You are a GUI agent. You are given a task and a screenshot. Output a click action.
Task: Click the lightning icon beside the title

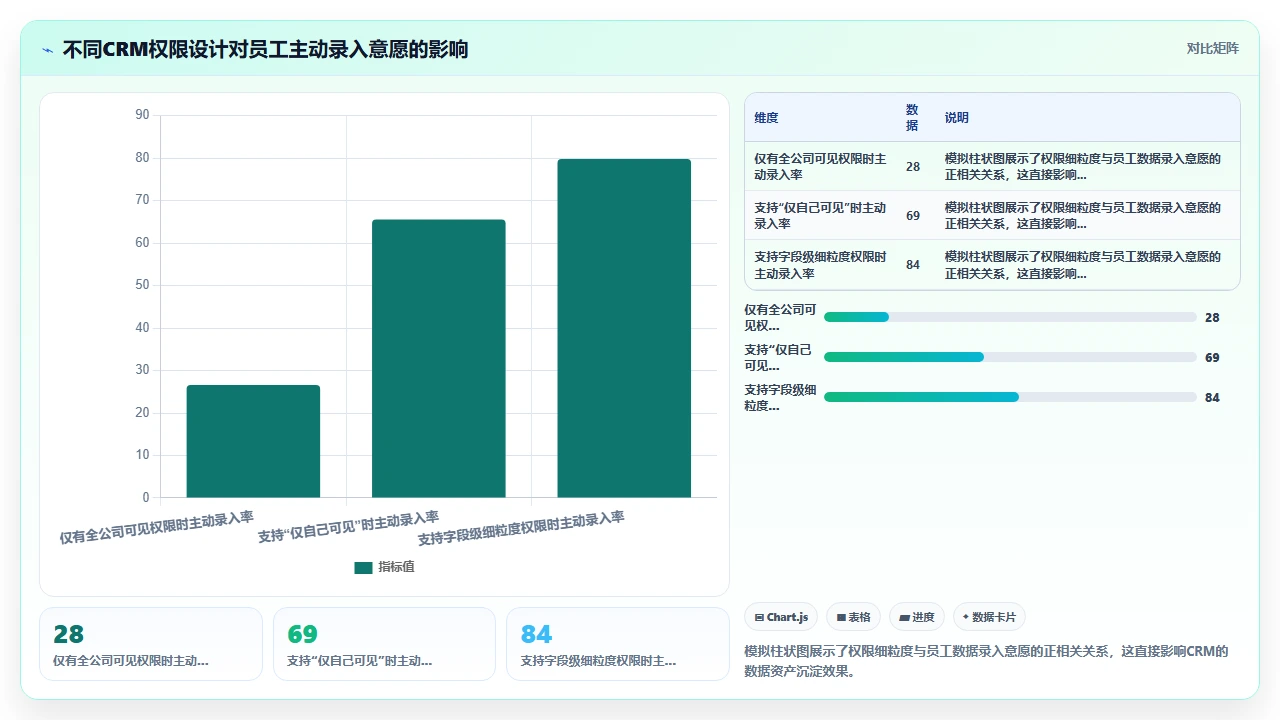[48, 50]
